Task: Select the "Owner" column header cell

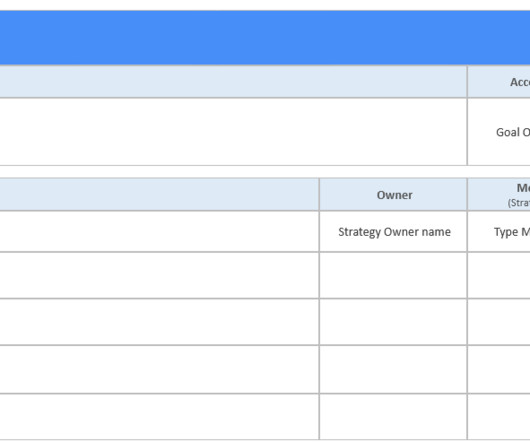Action: (x=393, y=195)
